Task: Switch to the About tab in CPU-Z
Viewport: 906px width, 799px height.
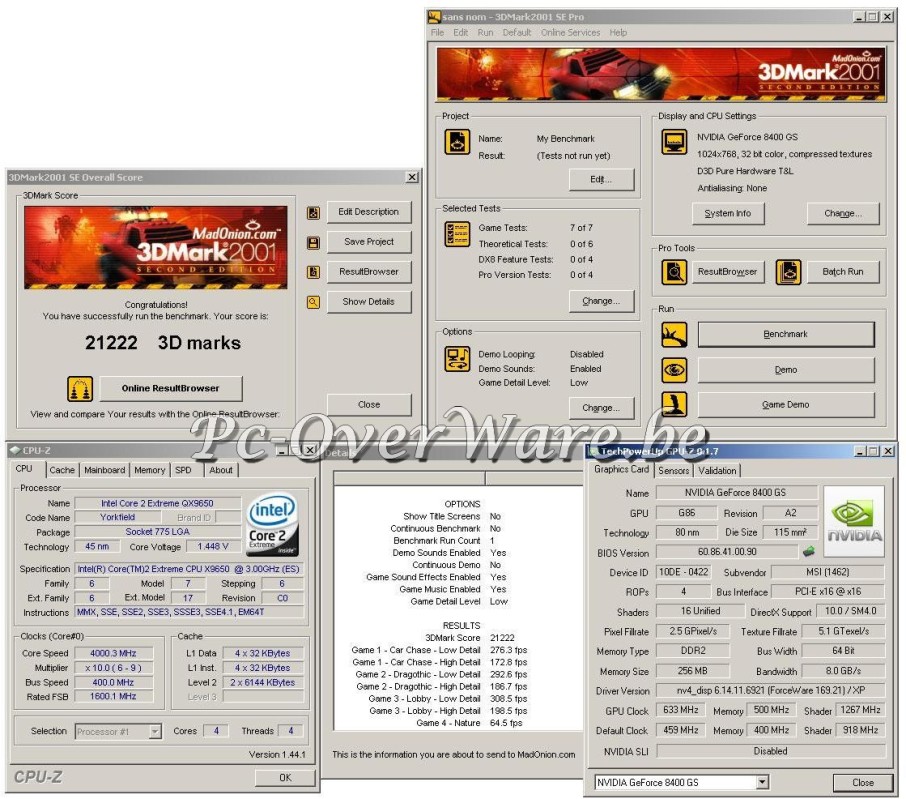Action: click(221, 470)
